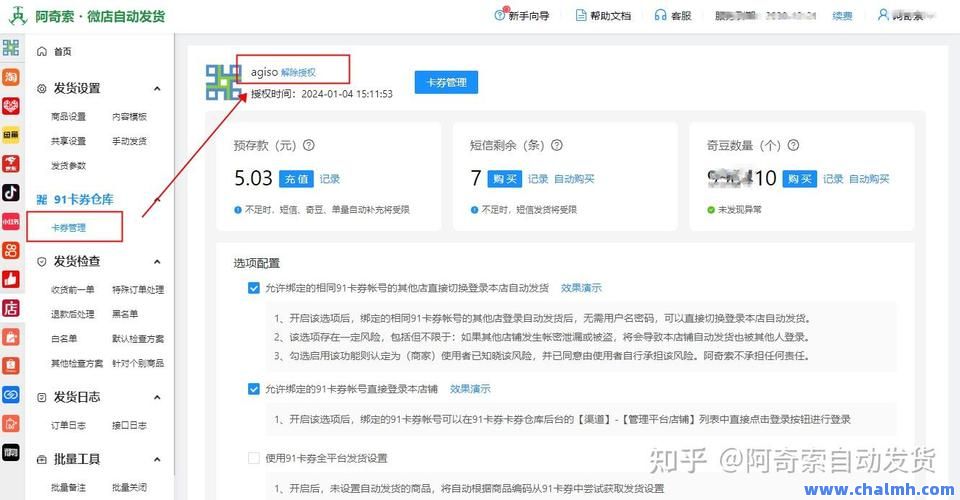Collapse the 发货检查 section arrow
The width and height of the screenshot is (960, 500).
(x=157, y=261)
